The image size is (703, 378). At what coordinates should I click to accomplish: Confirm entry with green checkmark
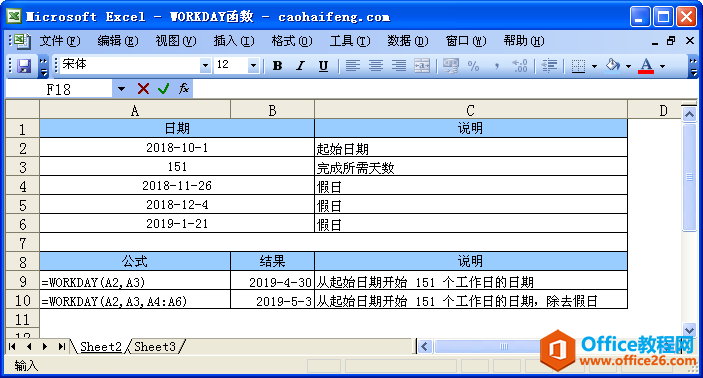pyautogui.click(x=164, y=89)
